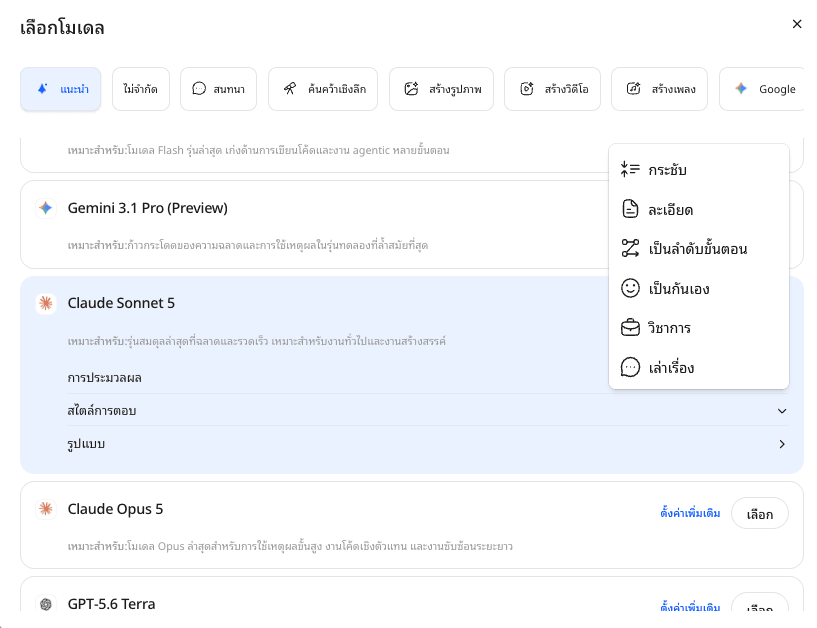Click the telescope icon for ค้นคว้าเชิงลึก
This screenshot has height=628, width=817.
(x=290, y=89)
